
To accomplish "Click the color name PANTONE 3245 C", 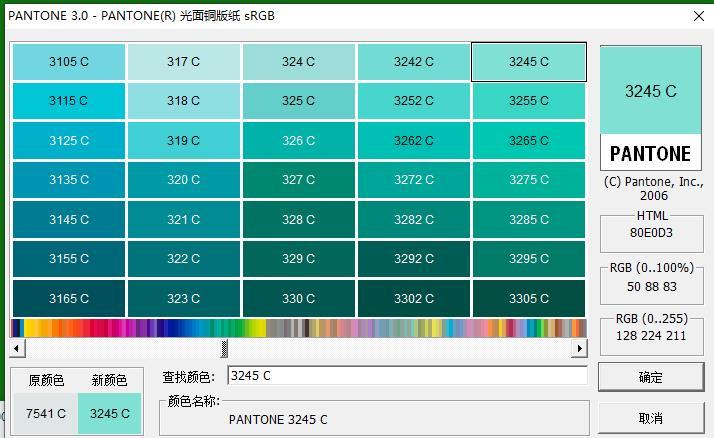I will click(278, 420).
